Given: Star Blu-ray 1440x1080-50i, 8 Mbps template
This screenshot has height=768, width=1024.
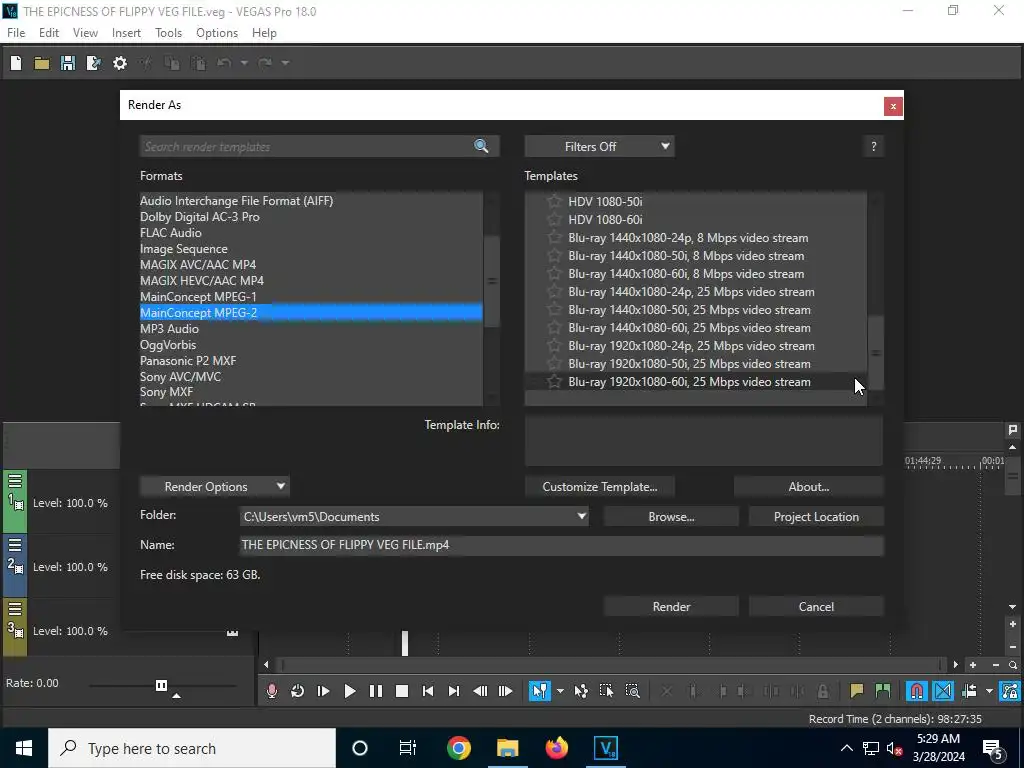Looking at the screenshot, I should point(554,255).
